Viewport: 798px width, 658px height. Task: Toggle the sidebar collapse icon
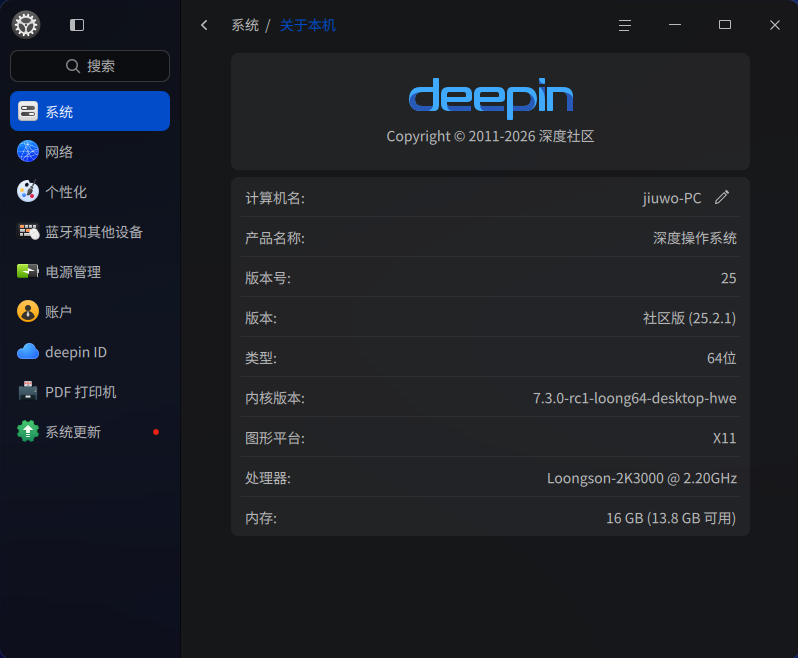pos(77,25)
